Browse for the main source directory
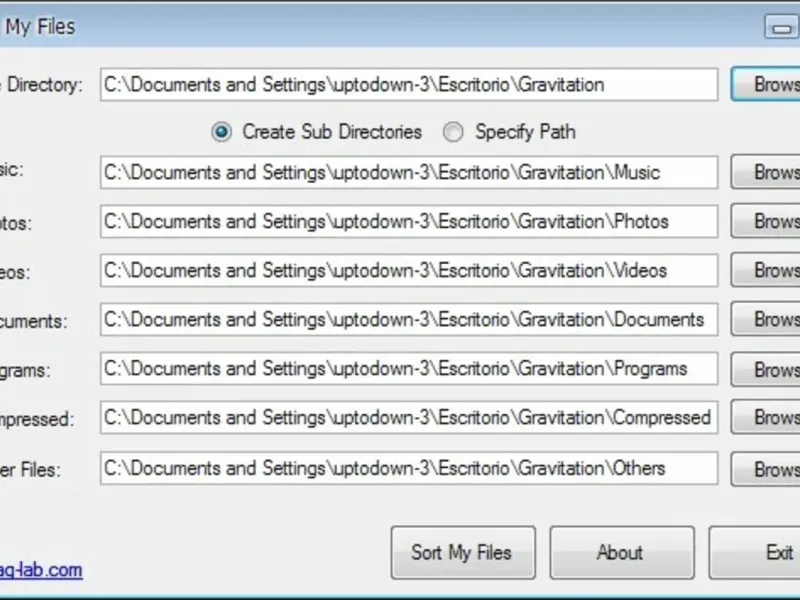 767,85
